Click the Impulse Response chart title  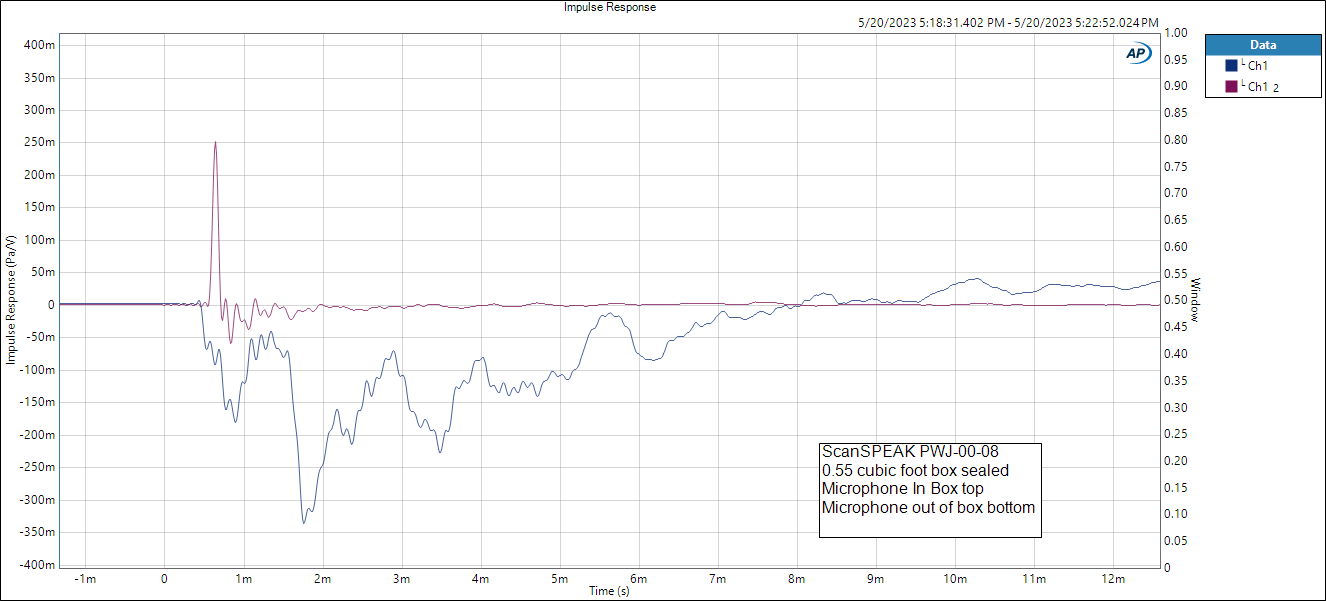[x=610, y=7]
